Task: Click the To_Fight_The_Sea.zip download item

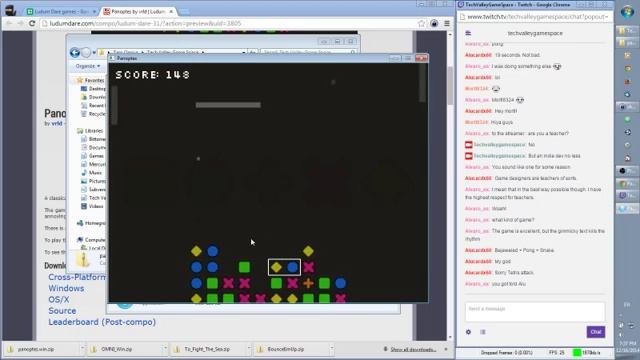Action: (x=207, y=349)
